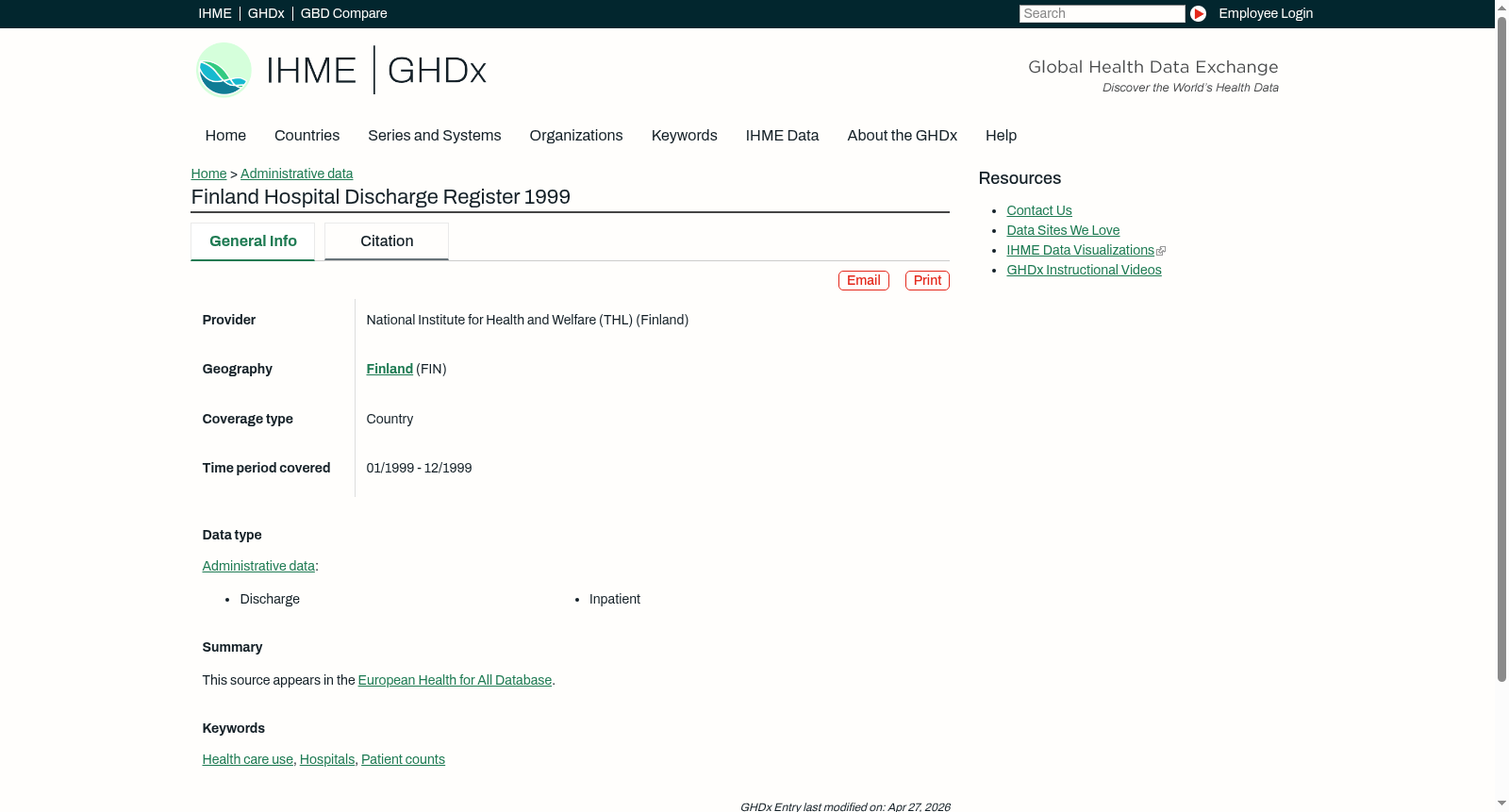Click the 'Resources' sidebar heading
1509x812 pixels.
(x=1020, y=178)
